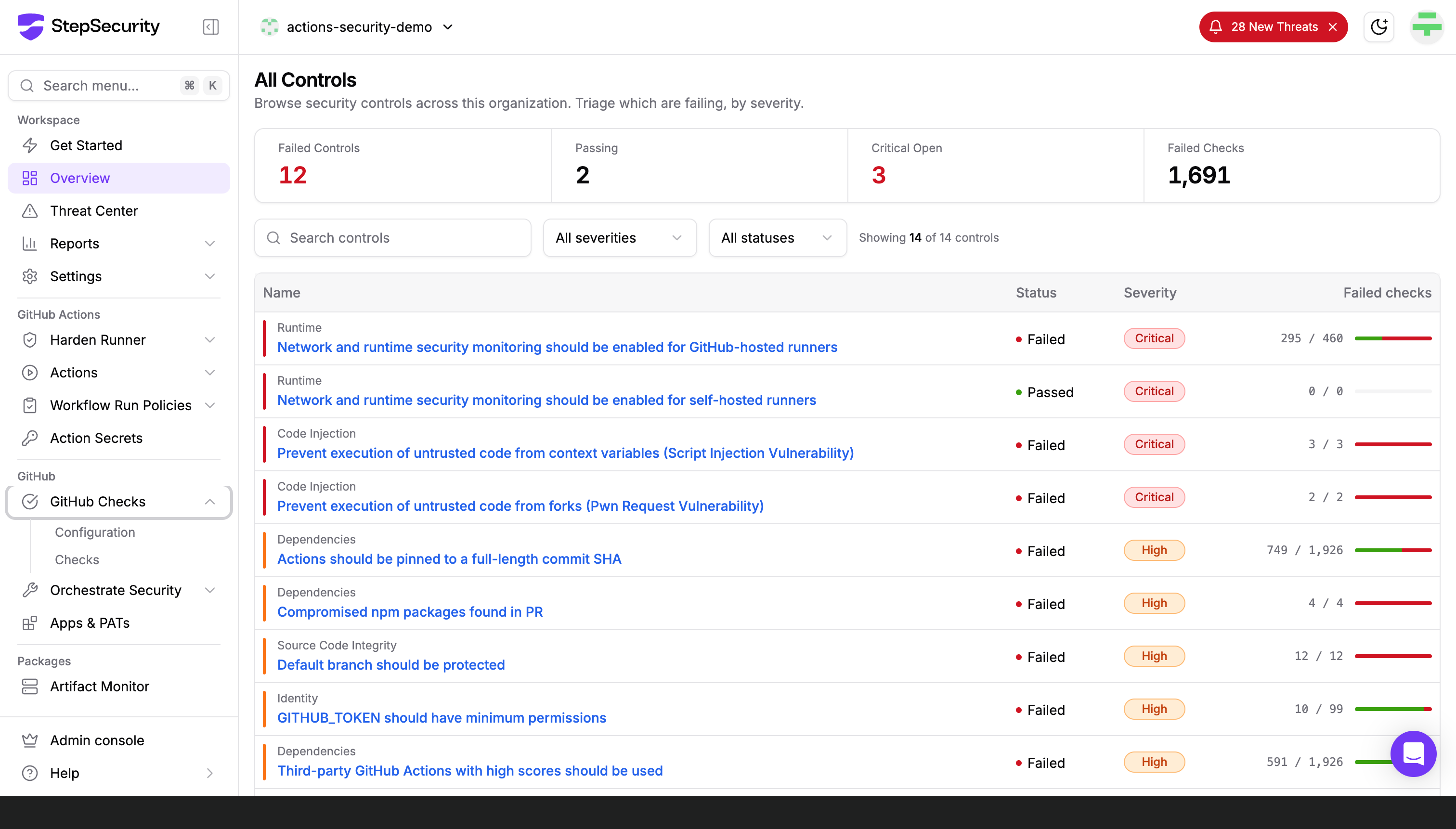The image size is (1456, 829).
Task: Select Overview in the sidebar
Action: click(118, 178)
